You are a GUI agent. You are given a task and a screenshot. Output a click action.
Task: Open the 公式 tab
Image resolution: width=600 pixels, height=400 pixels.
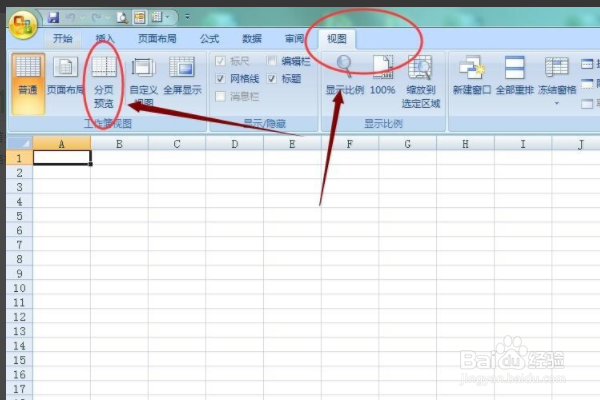(x=209, y=39)
